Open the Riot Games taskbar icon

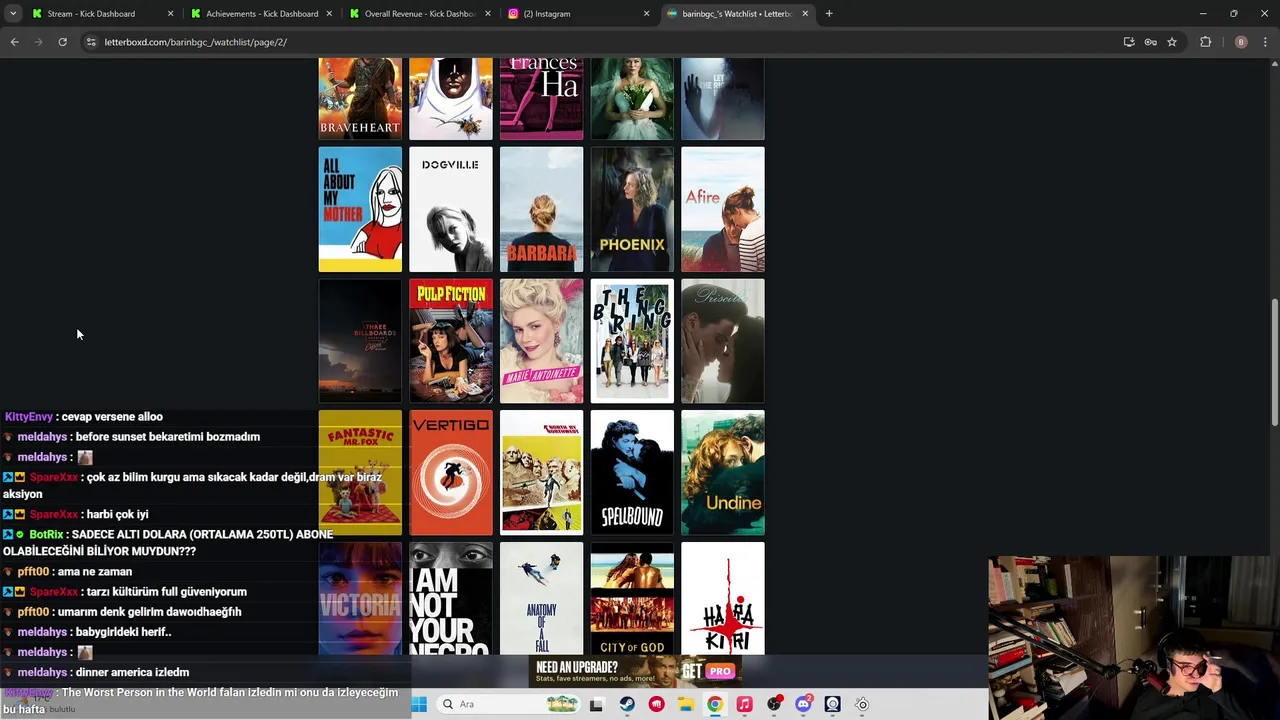point(656,704)
